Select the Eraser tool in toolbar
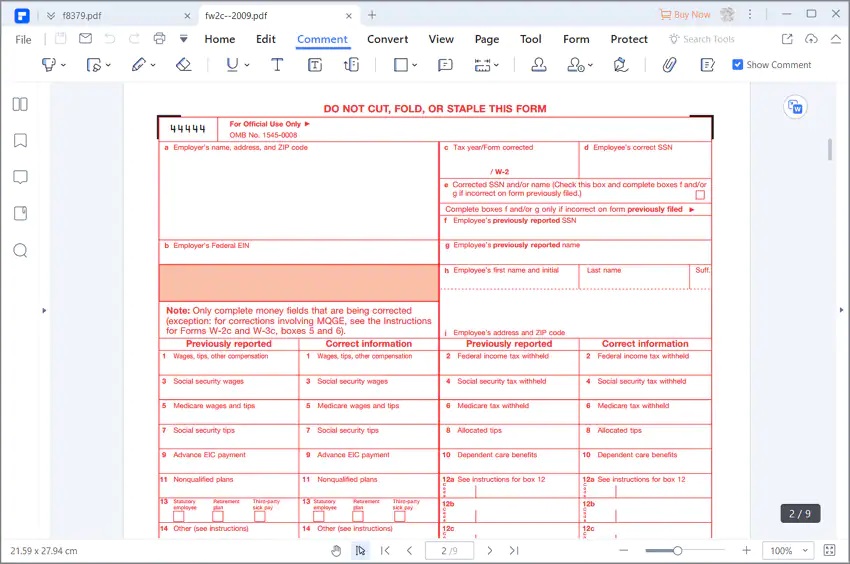This screenshot has width=850, height=564. point(183,65)
